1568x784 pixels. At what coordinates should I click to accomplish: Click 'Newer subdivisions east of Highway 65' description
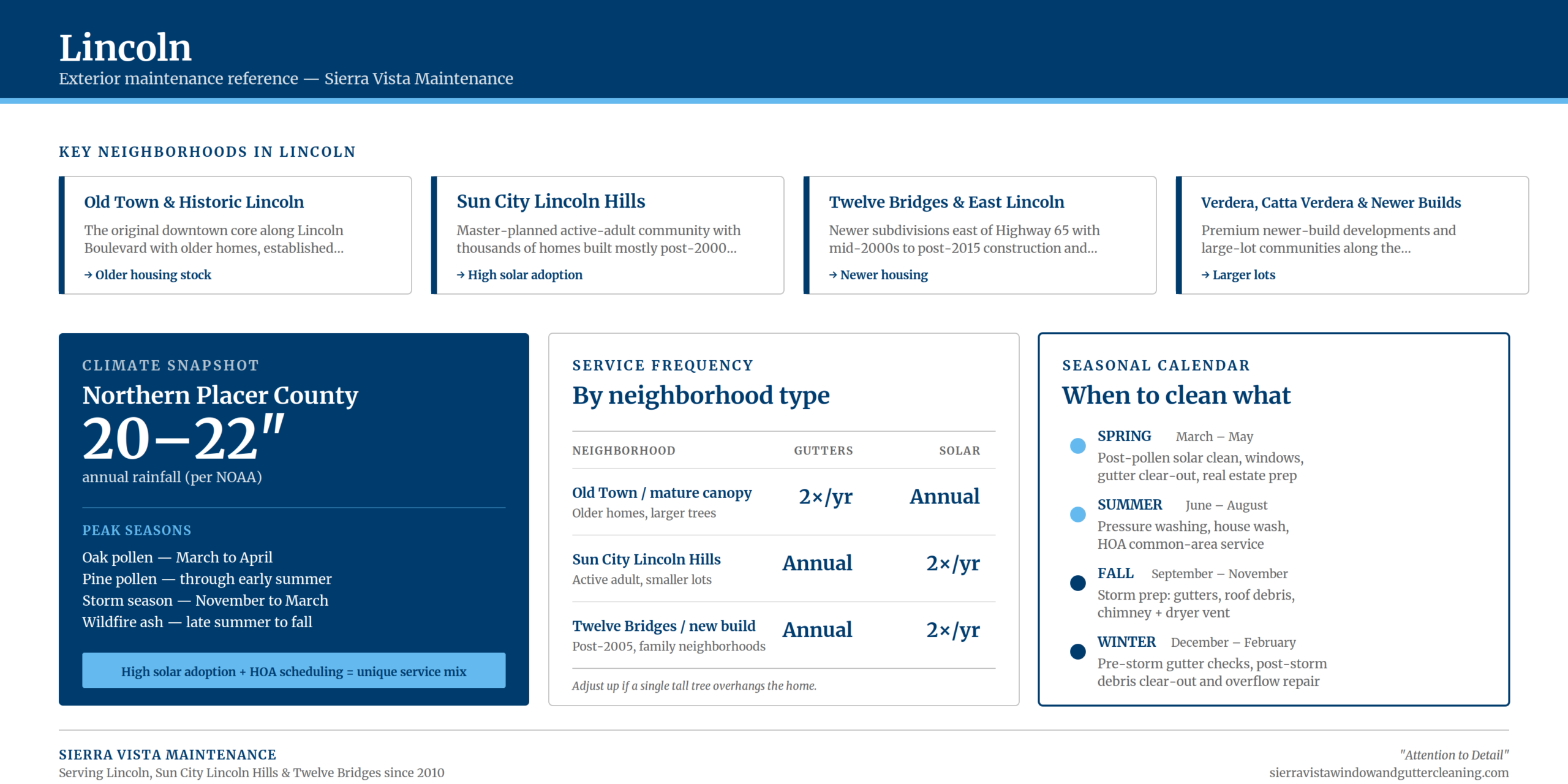[x=964, y=239]
